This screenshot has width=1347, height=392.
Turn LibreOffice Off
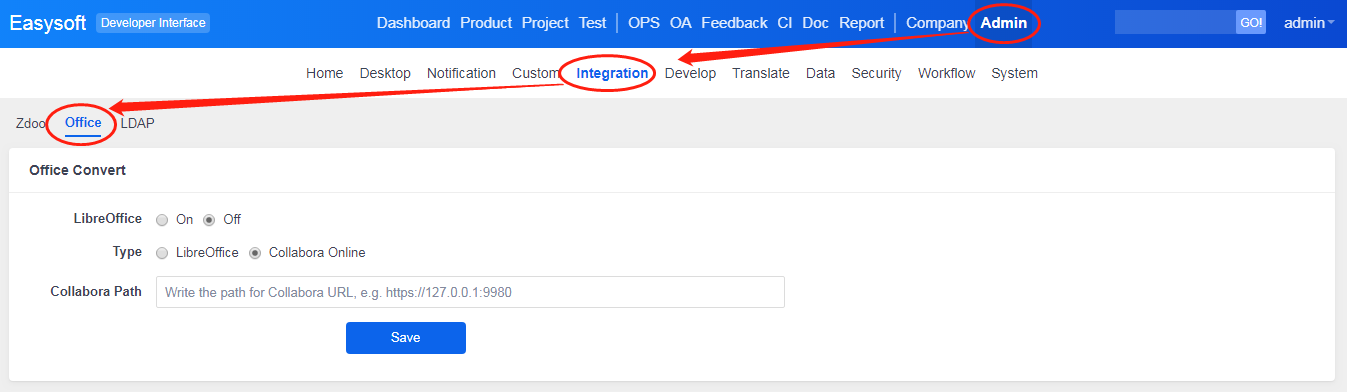[209, 220]
